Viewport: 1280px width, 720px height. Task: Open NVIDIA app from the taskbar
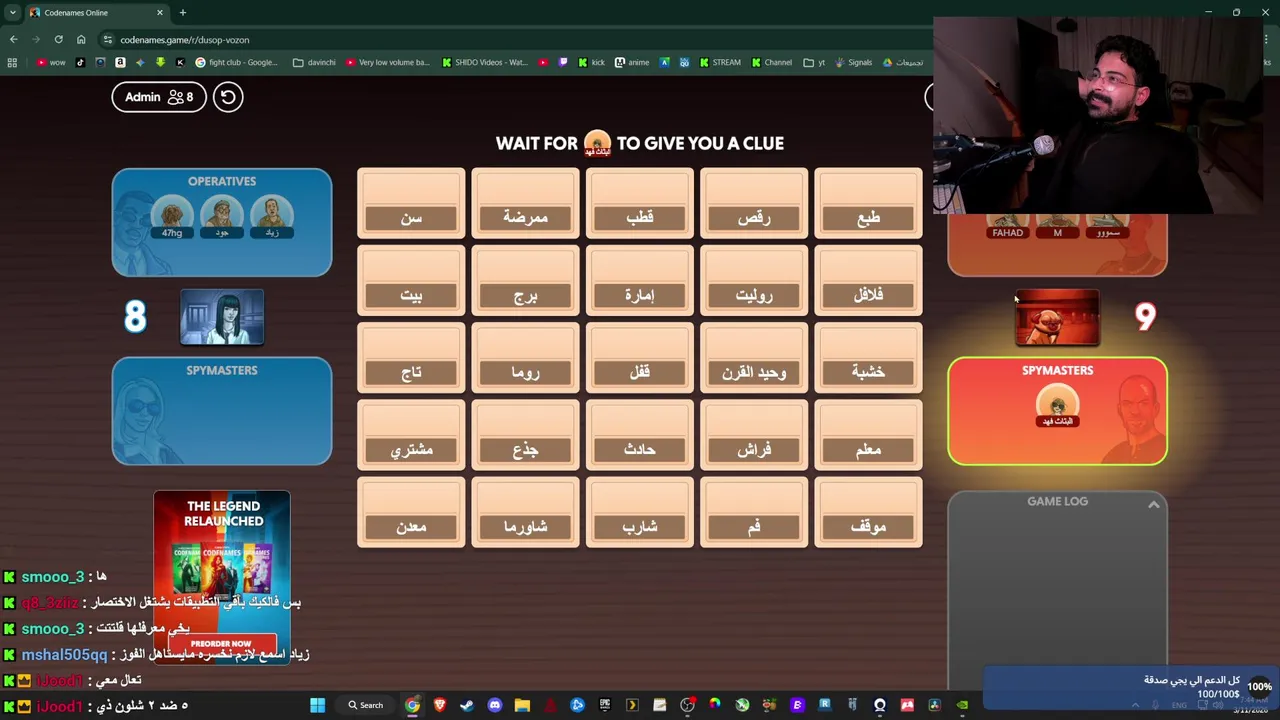pyautogui.click(x=962, y=705)
